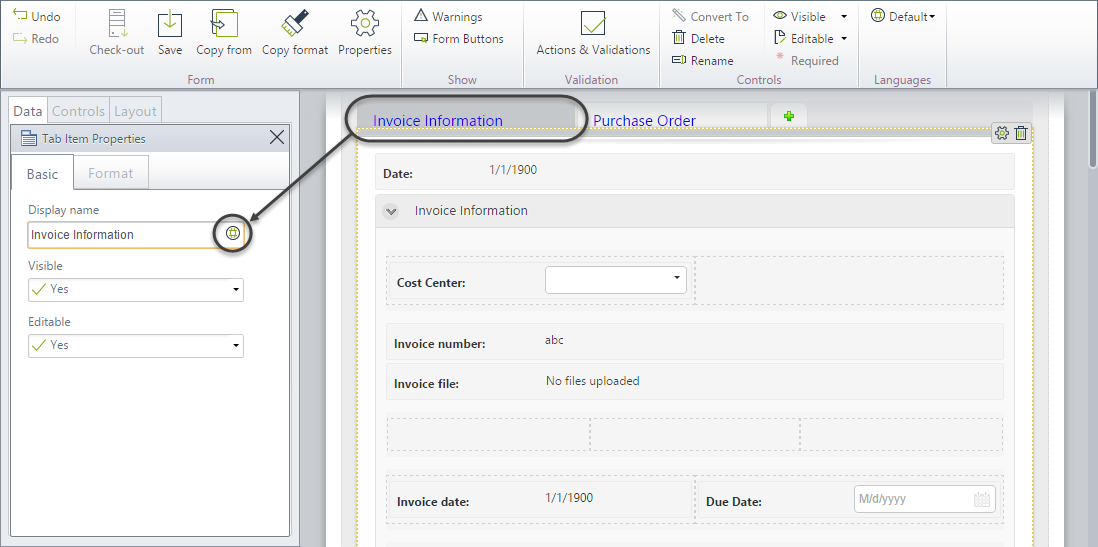Delete the tab container with trash icon
The image size is (1098, 547).
[x=1022, y=132]
